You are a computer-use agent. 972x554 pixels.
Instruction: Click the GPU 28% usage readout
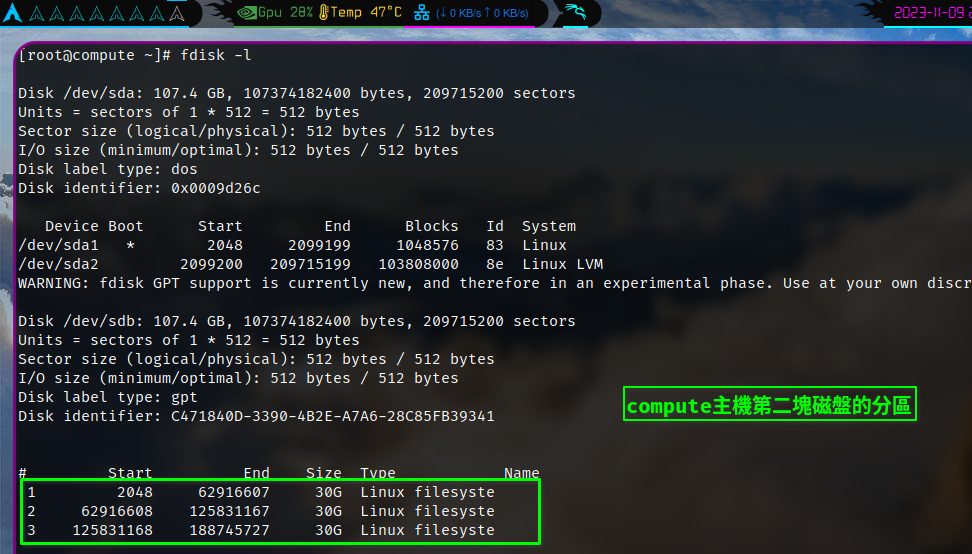pyautogui.click(x=285, y=13)
